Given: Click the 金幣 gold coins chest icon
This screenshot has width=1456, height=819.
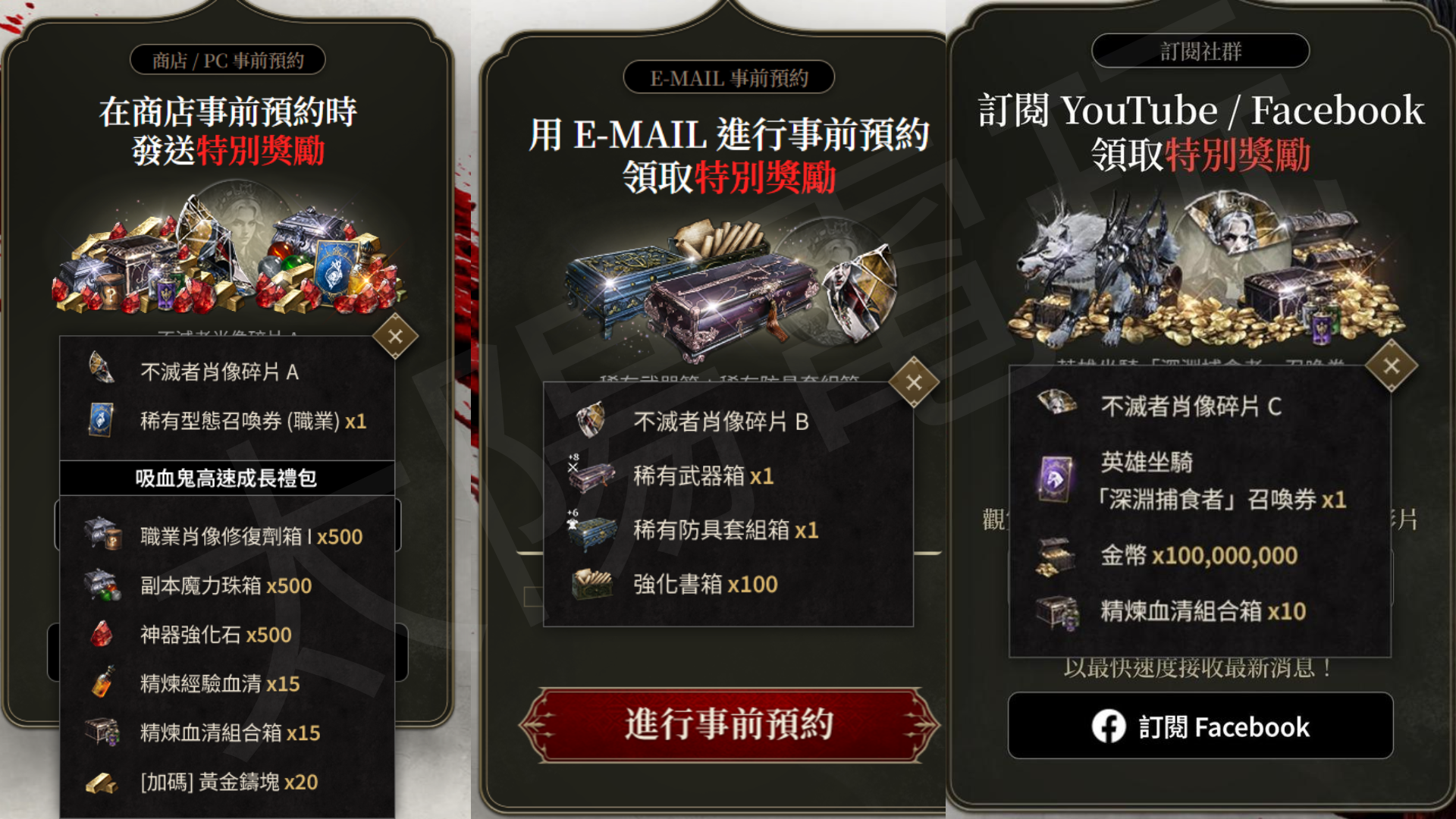Looking at the screenshot, I should point(1056,557).
